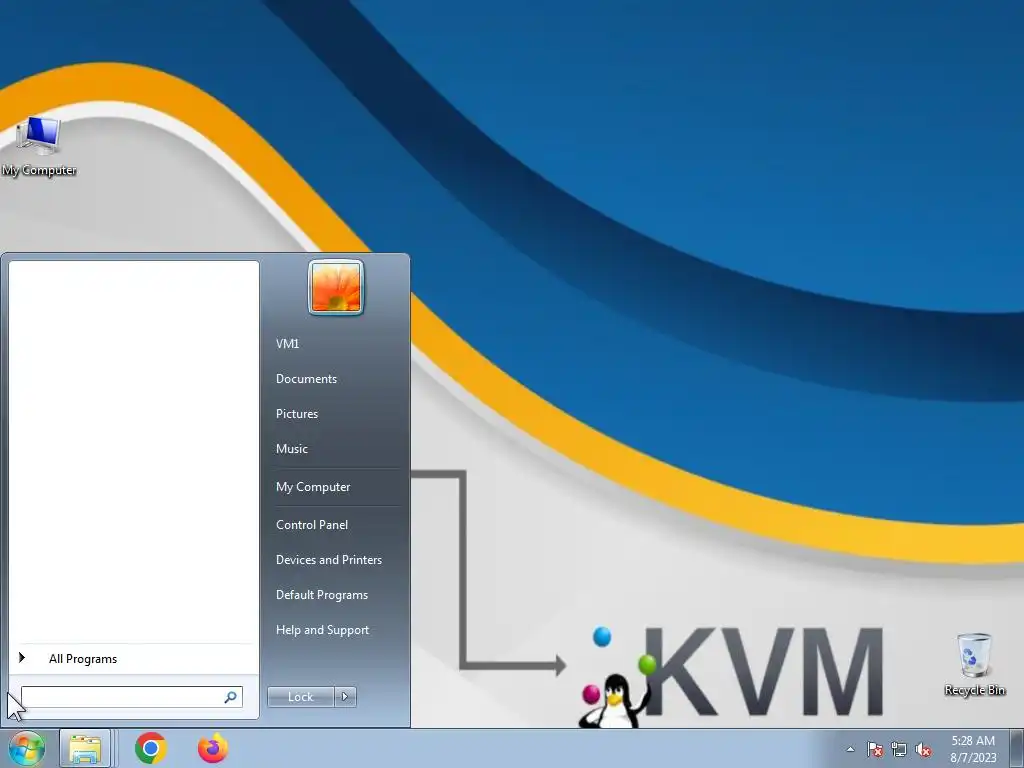Open My Computer in Start menu
Image resolution: width=1024 pixels, height=768 pixels.
(313, 487)
